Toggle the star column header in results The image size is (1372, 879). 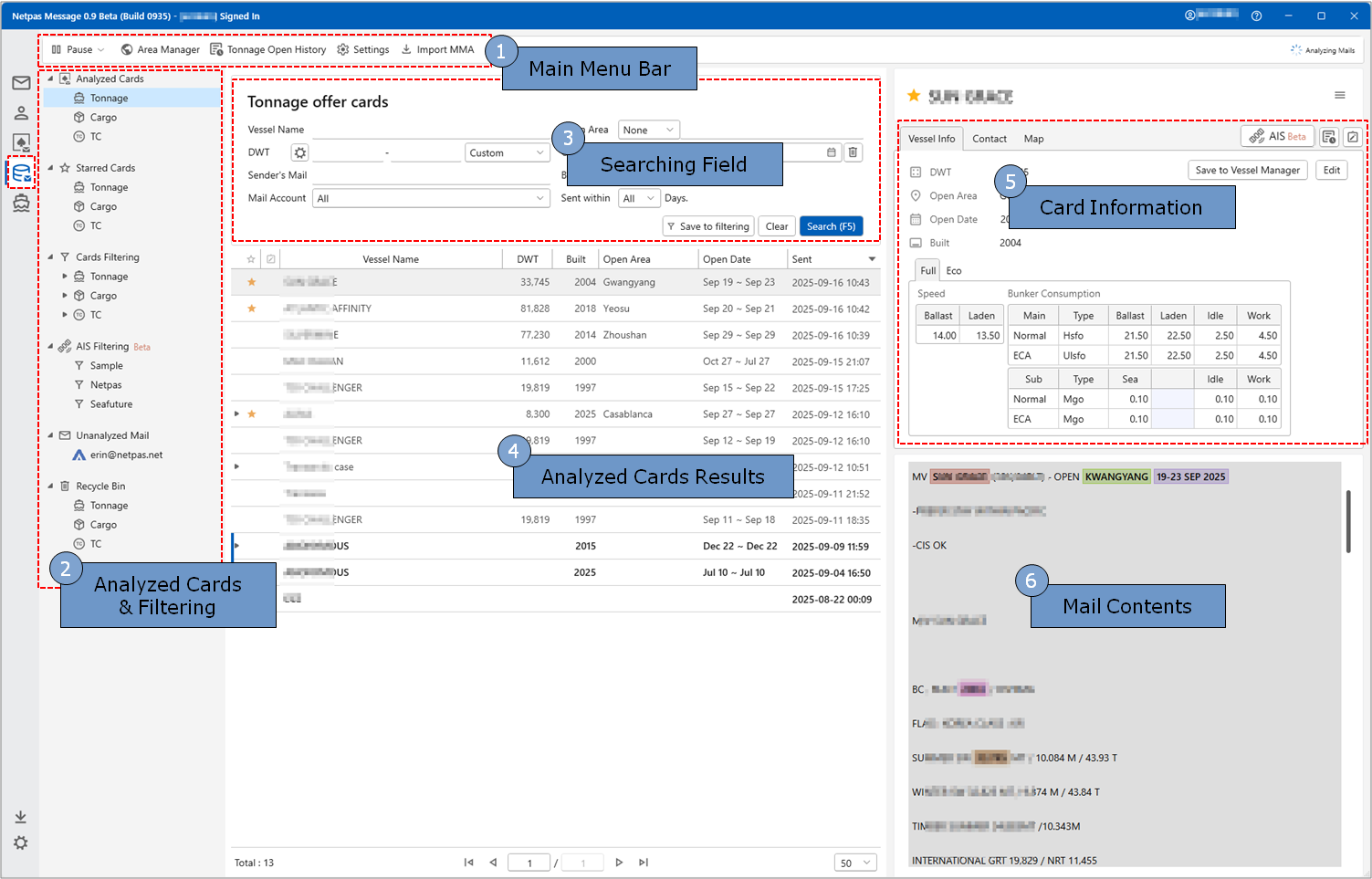coord(251,259)
